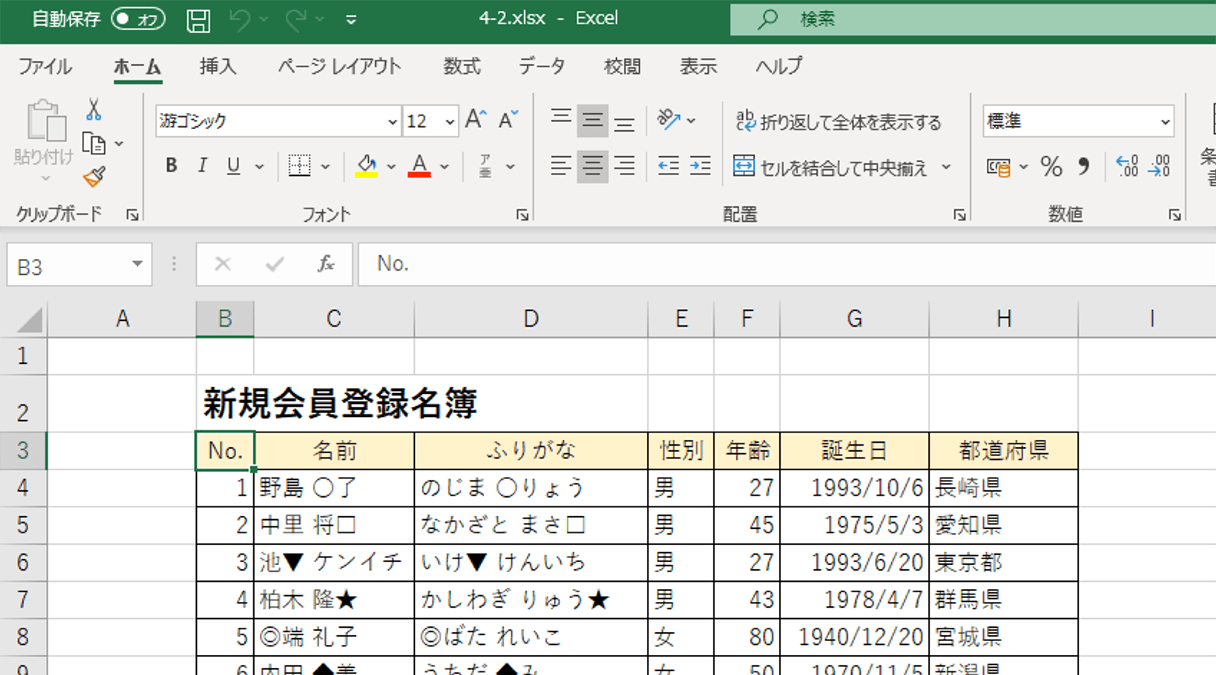Open the フォント dialog launcher
This screenshot has height=675, width=1216.
521,215
